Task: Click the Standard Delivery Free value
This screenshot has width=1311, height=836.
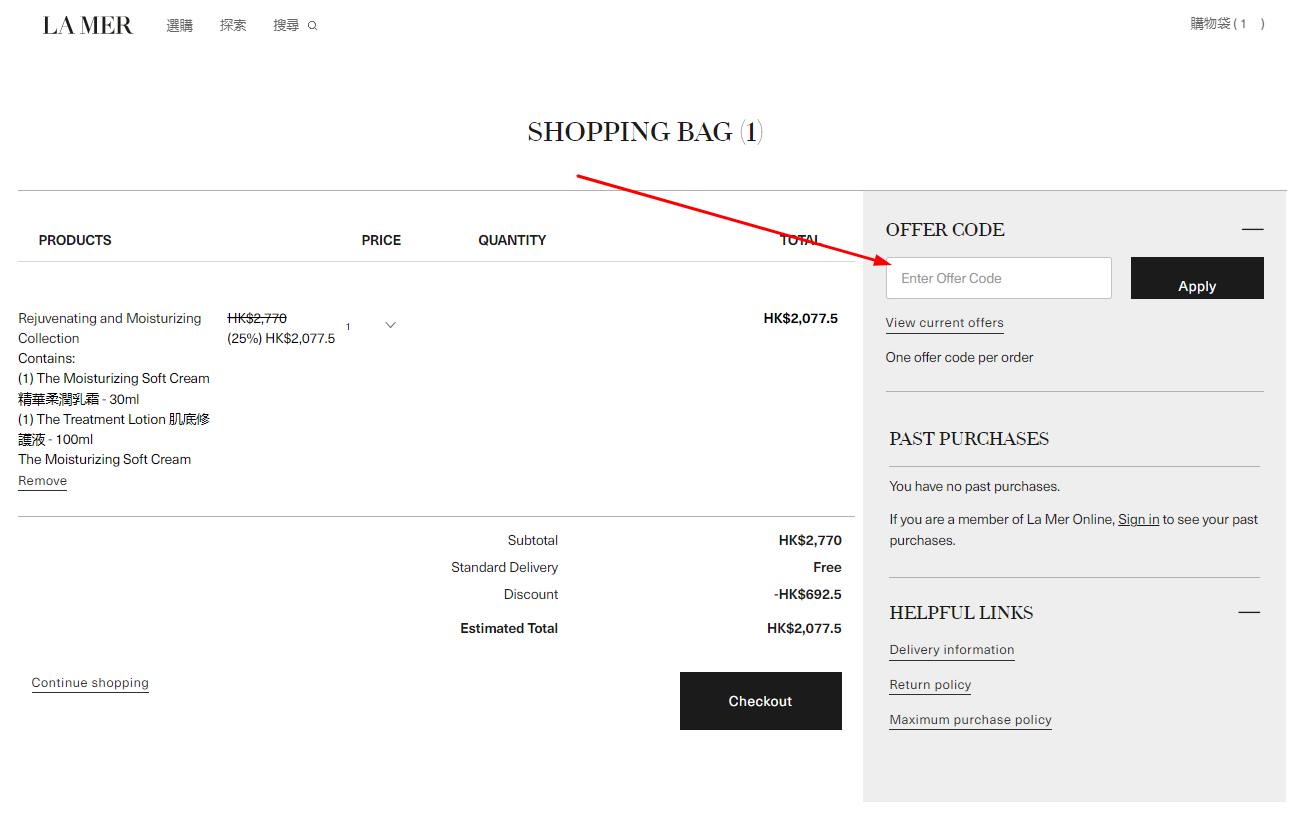Action: coord(827,567)
